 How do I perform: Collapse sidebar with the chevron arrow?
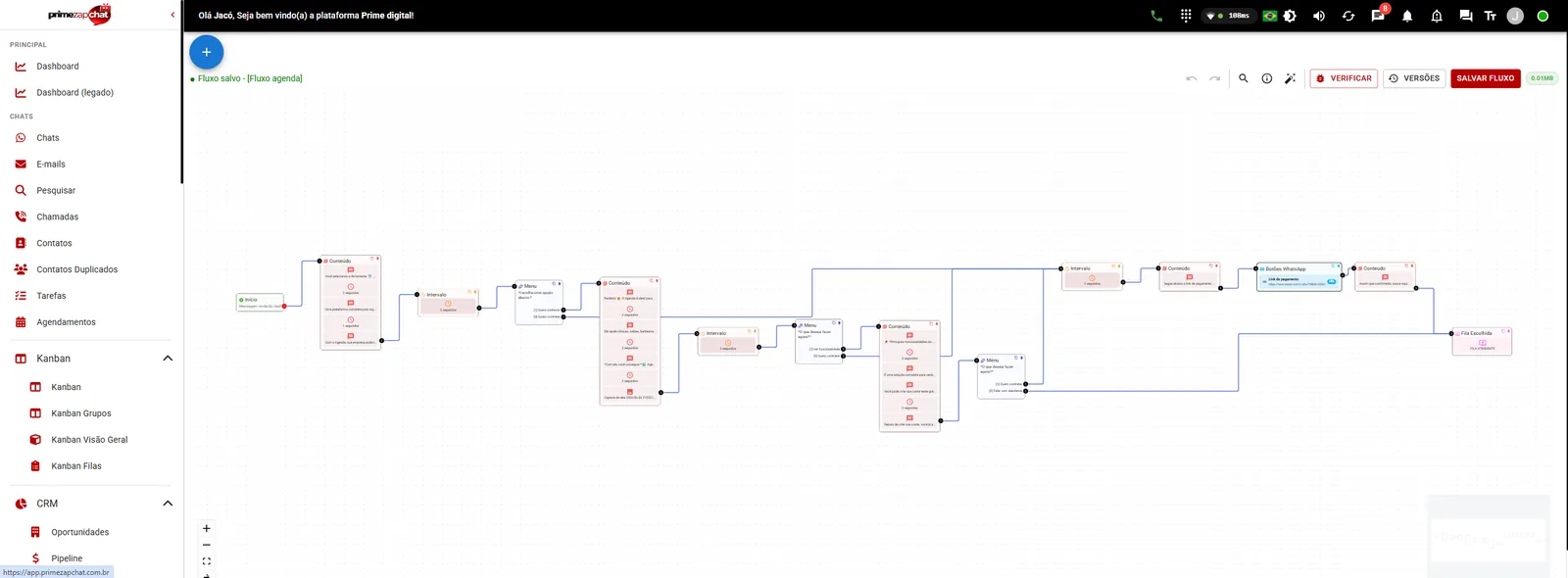coord(173,15)
